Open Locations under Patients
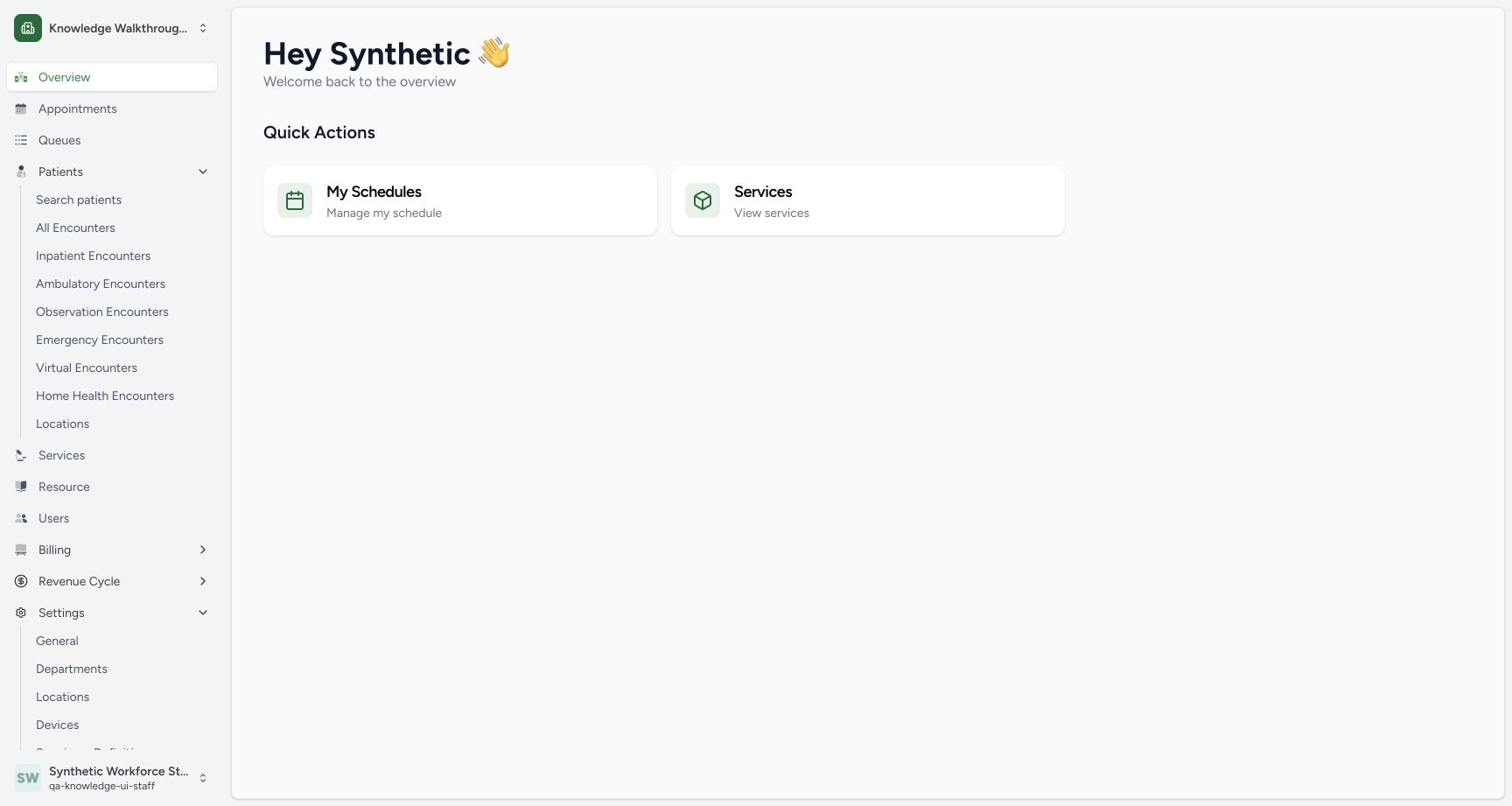The image size is (1512, 806). click(62, 424)
